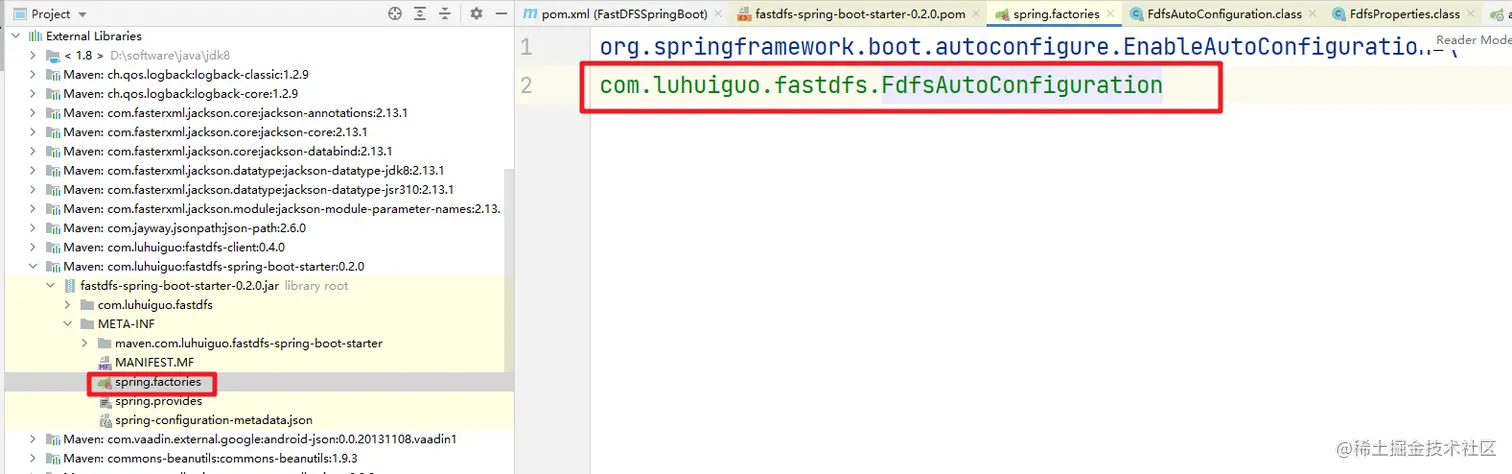The image size is (1512, 474).
Task: Expand Maven fastdfs-client:0.4.0 node
Action: [35, 247]
